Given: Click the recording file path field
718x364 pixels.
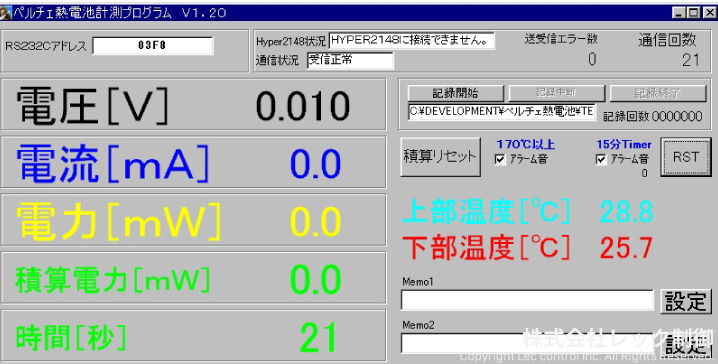Looking at the screenshot, I should pyautogui.click(x=502, y=112).
